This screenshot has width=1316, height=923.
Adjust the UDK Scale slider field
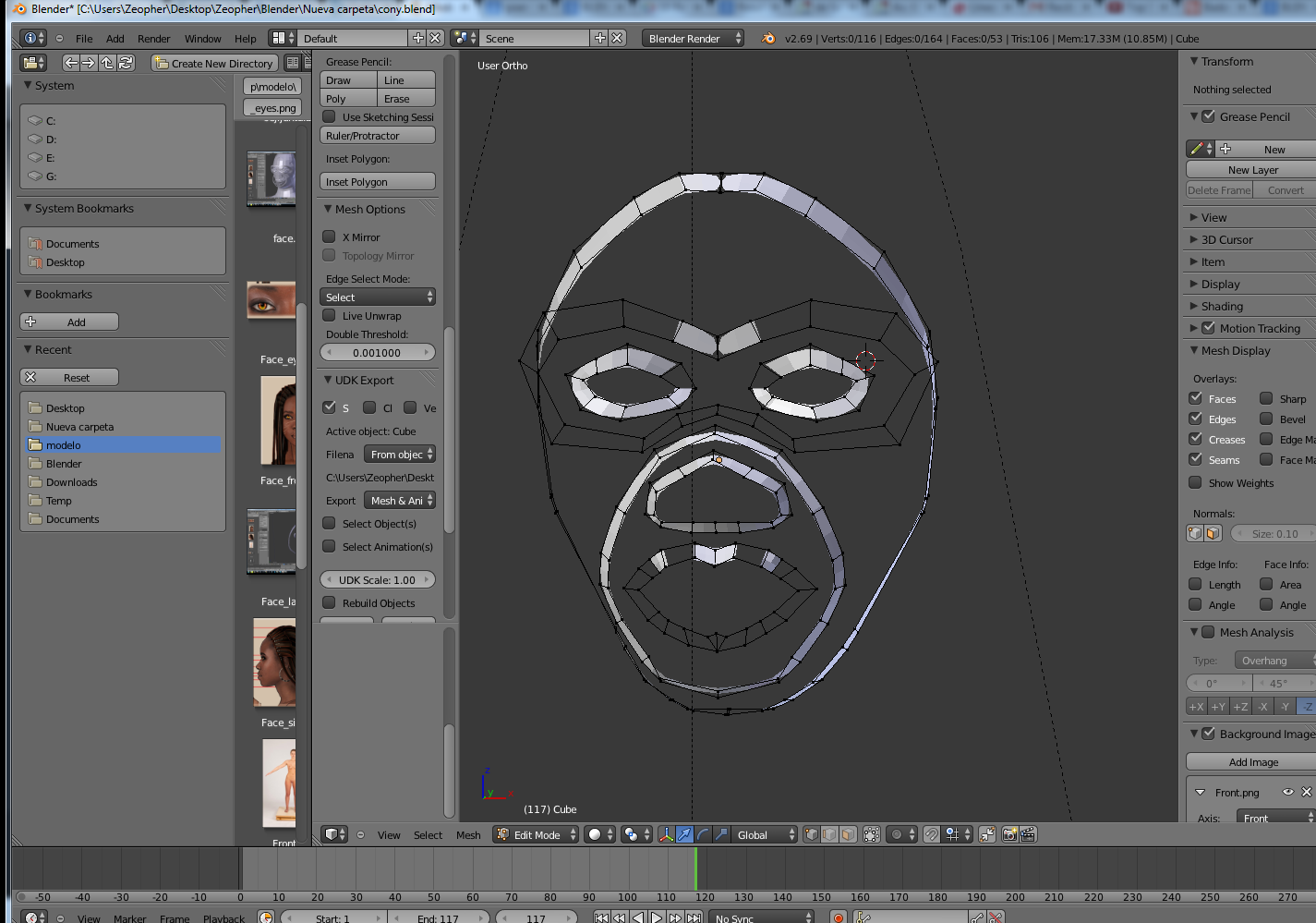coord(377,580)
